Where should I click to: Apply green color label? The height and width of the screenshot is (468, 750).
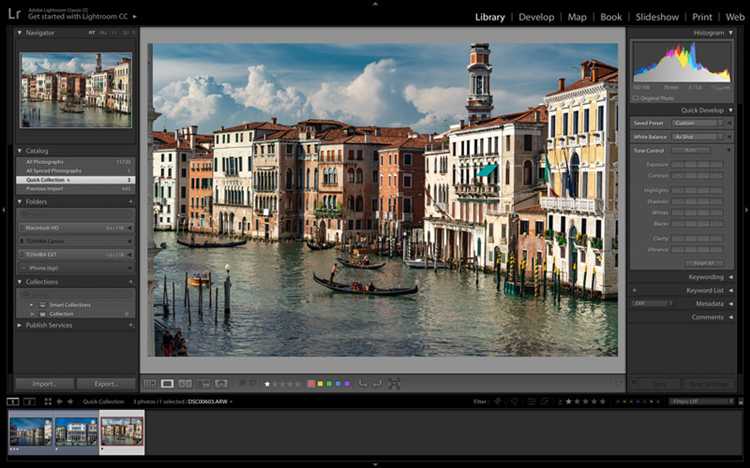329,384
